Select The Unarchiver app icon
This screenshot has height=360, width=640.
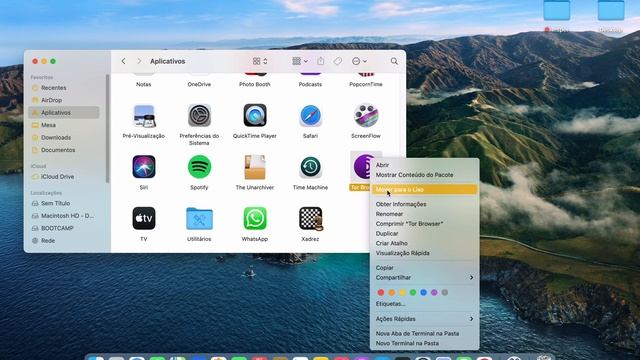(255, 167)
